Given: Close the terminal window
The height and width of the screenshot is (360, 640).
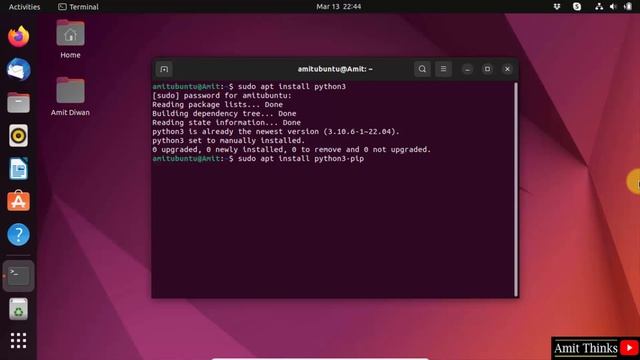Looking at the screenshot, I should point(507,69).
